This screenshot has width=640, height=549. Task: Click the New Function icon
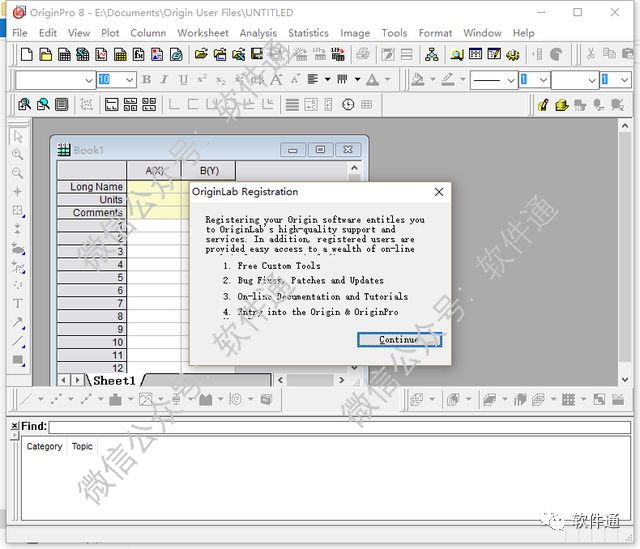[x=138, y=54]
